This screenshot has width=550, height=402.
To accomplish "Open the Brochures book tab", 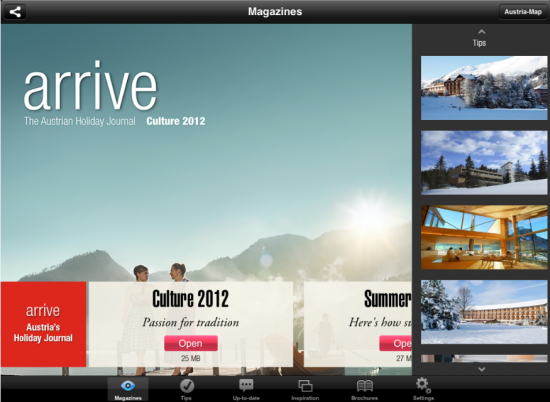I will 364,389.
